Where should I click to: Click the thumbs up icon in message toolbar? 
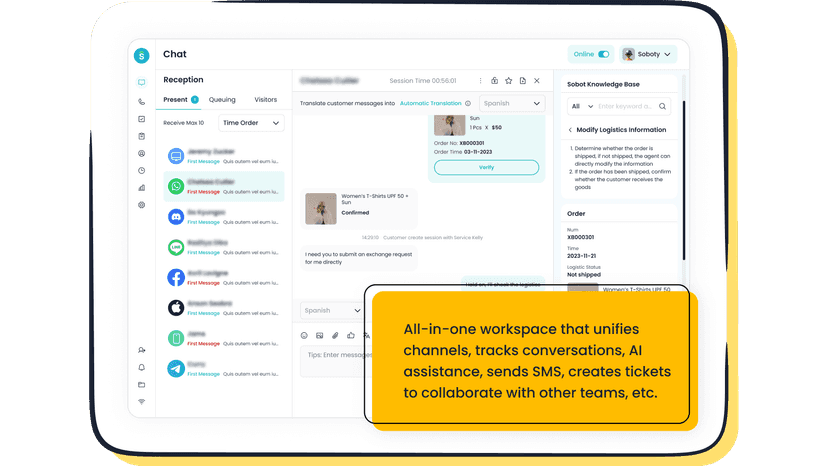[x=351, y=335]
